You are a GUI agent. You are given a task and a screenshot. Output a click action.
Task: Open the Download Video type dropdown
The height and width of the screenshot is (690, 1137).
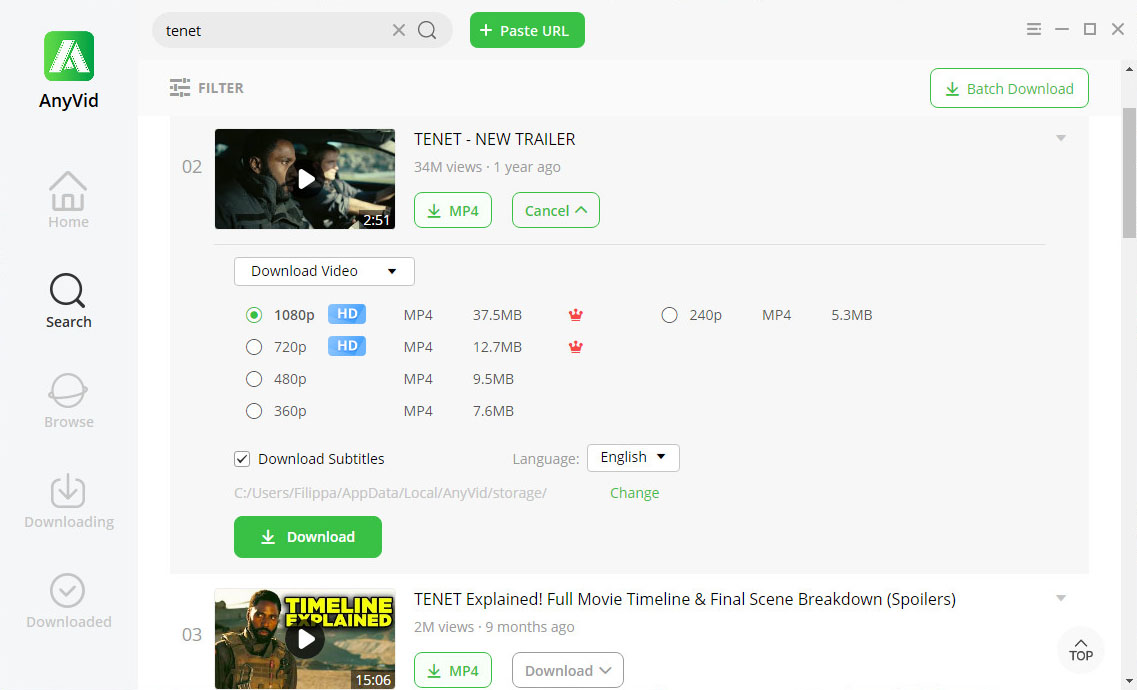(x=324, y=271)
